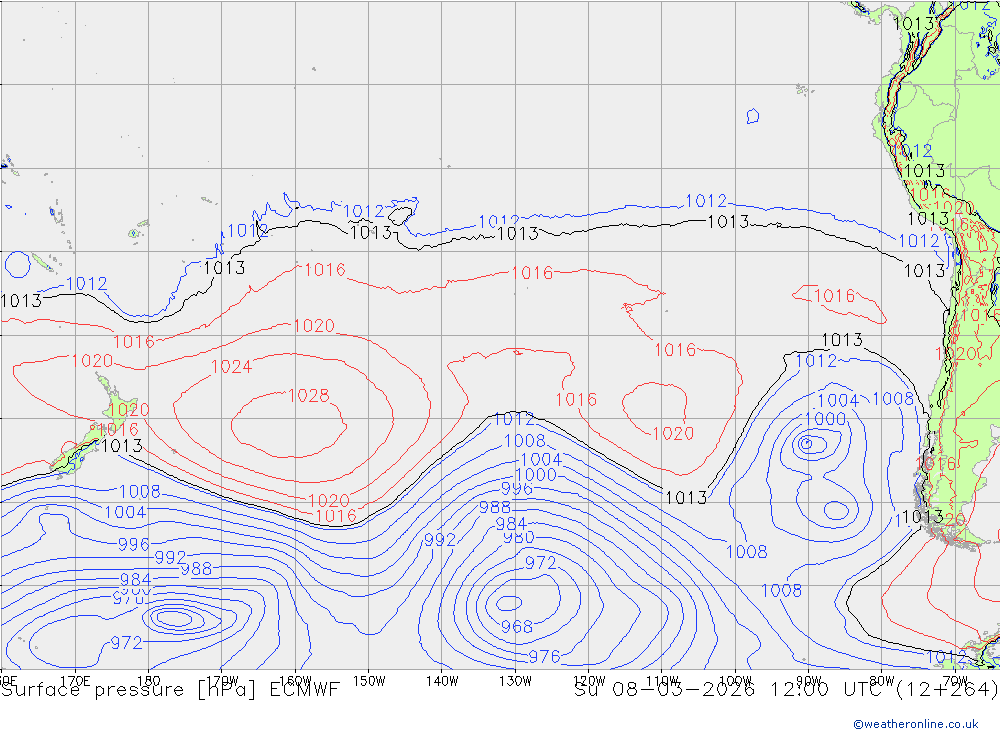Click the 150W longitude axis label

pos(369,681)
